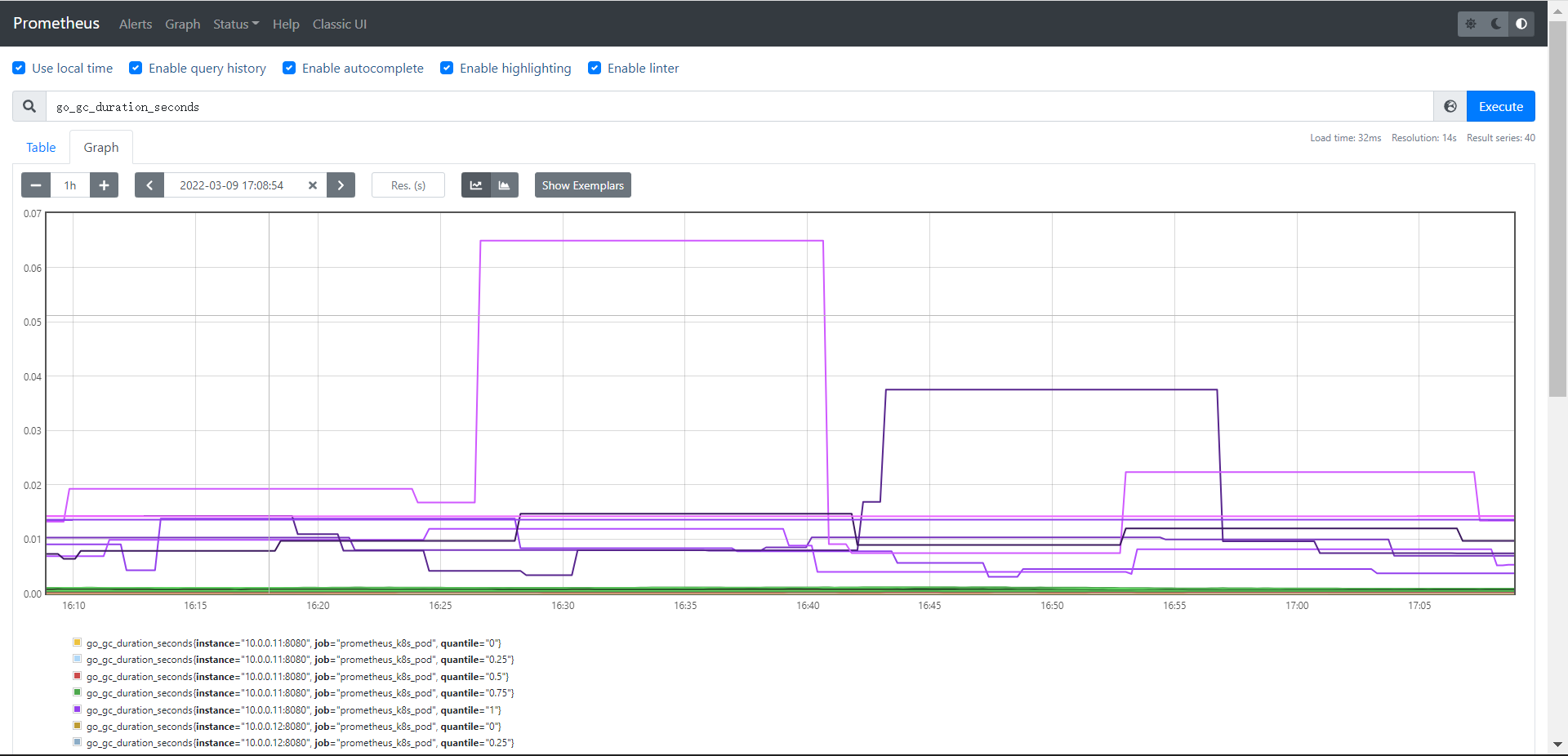1568x756 pixels.
Task: Clear the end time with X icon
Action: pyautogui.click(x=312, y=185)
